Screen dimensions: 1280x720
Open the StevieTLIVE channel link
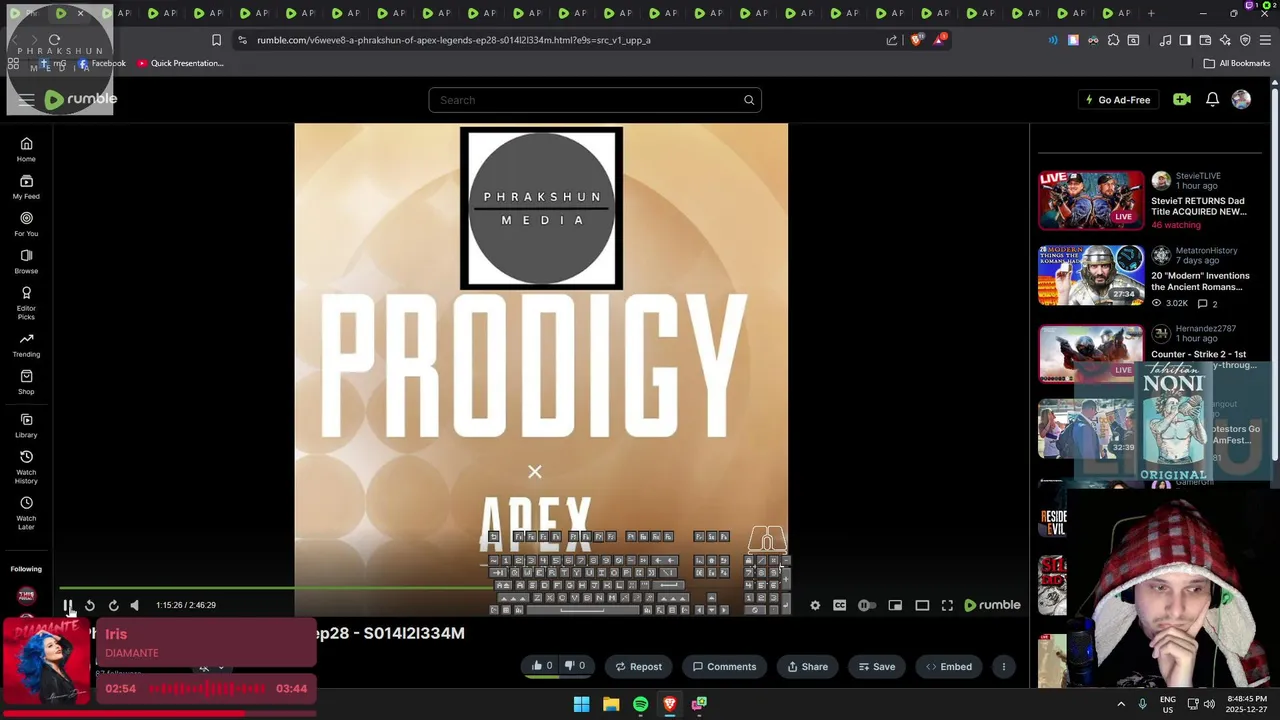click(1198, 175)
